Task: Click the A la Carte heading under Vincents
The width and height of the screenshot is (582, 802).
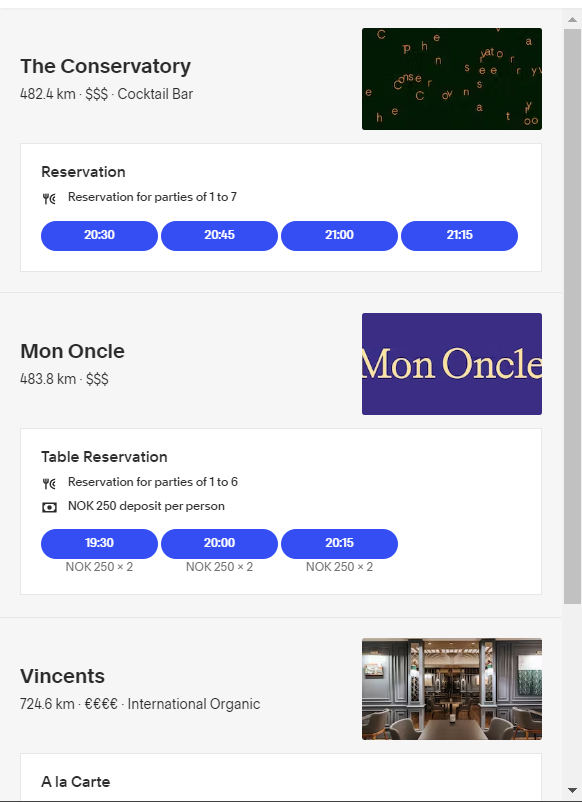Action: 76,782
